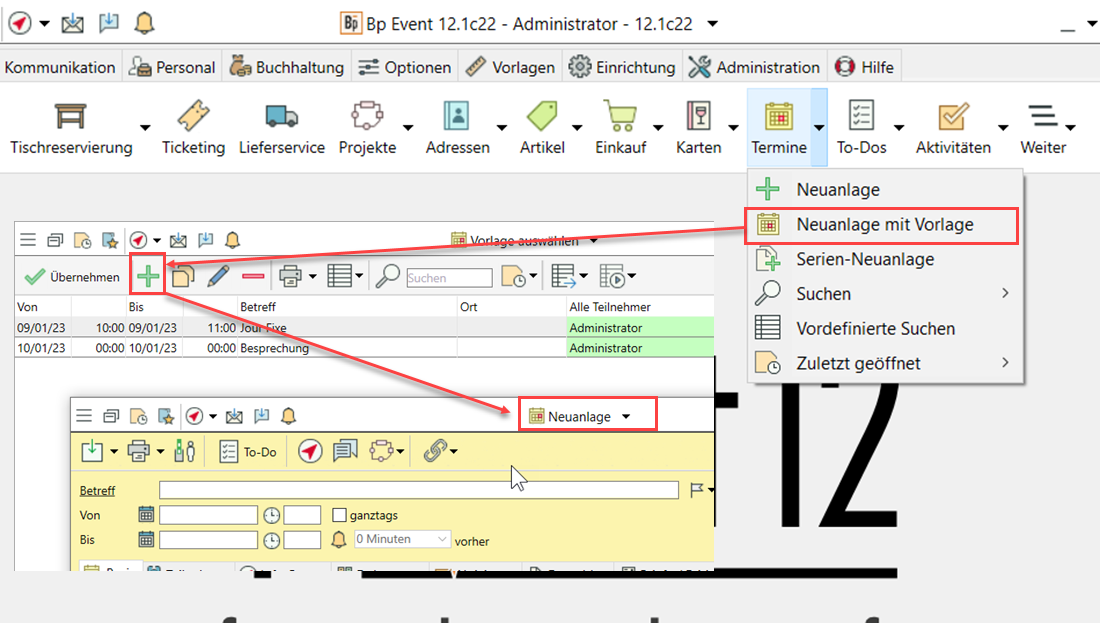Open the title bar version dropdown arrow
This screenshot has height=623, width=1100.
(x=712, y=23)
